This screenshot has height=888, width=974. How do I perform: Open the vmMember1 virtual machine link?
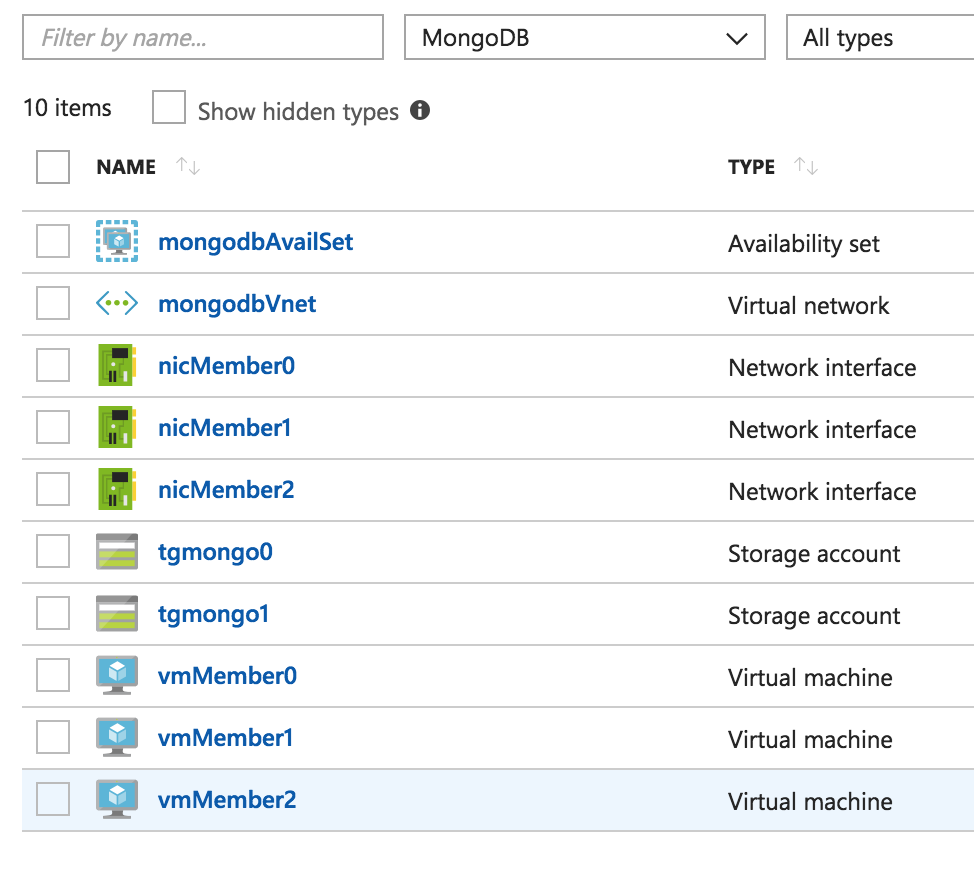click(225, 738)
